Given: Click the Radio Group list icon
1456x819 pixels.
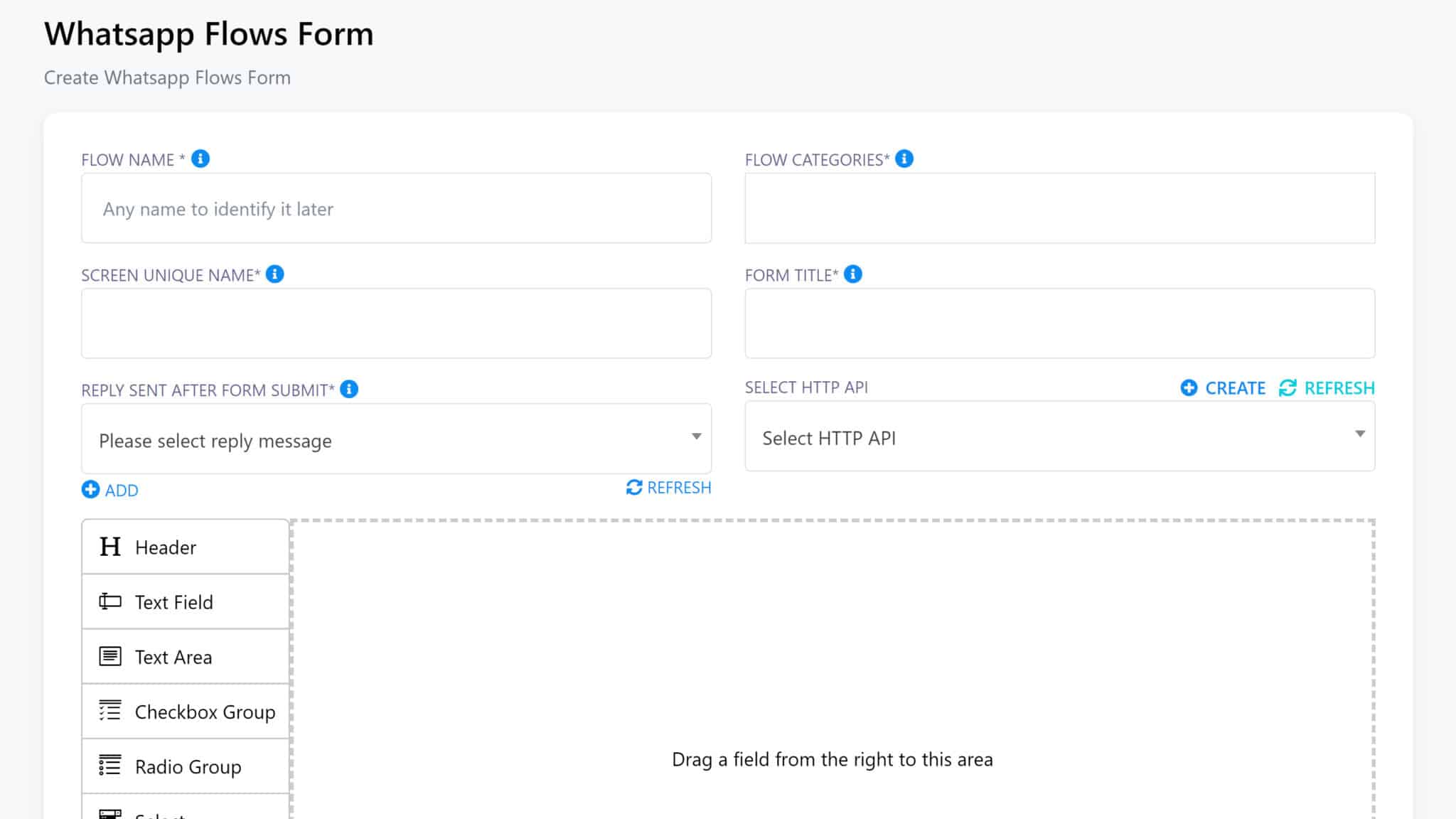Looking at the screenshot, I should 110,766.
